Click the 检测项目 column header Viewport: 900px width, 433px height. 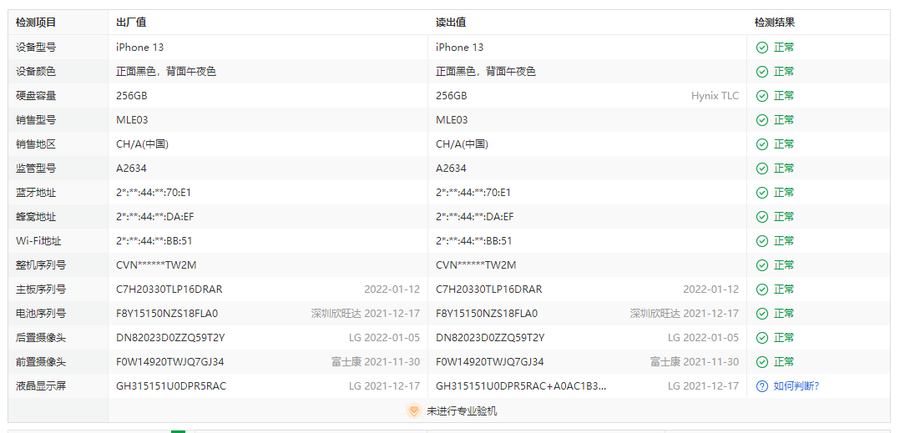[36, 22]
